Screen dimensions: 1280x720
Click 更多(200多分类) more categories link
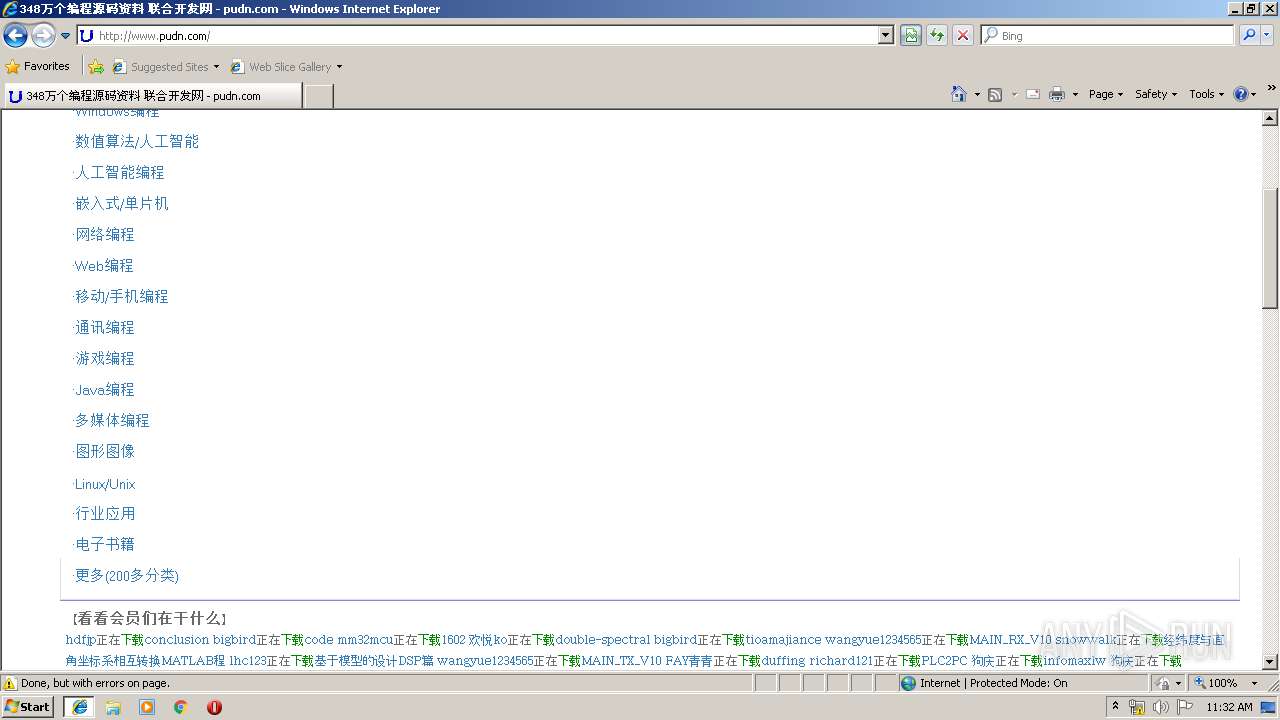[127, 576]
